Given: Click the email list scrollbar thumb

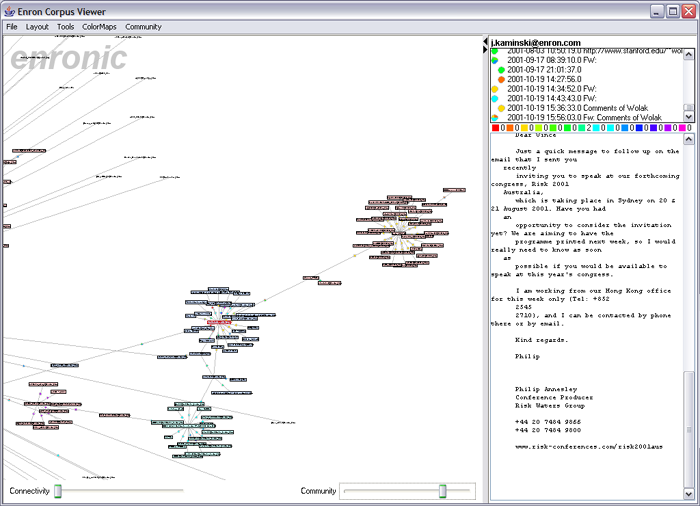Looking at the screenshot, I should (x=689, y=108).
